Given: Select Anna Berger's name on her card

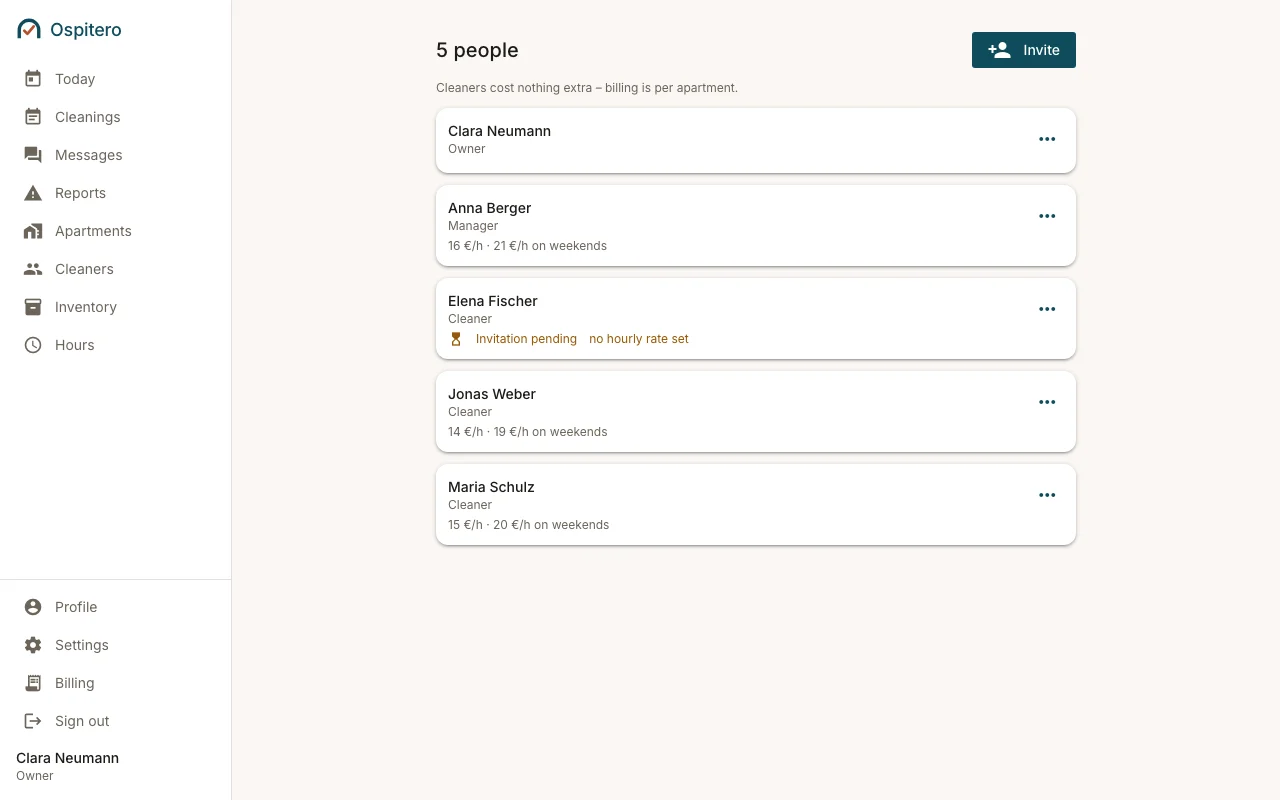Looking at the screenshot, I should [489, 208].
